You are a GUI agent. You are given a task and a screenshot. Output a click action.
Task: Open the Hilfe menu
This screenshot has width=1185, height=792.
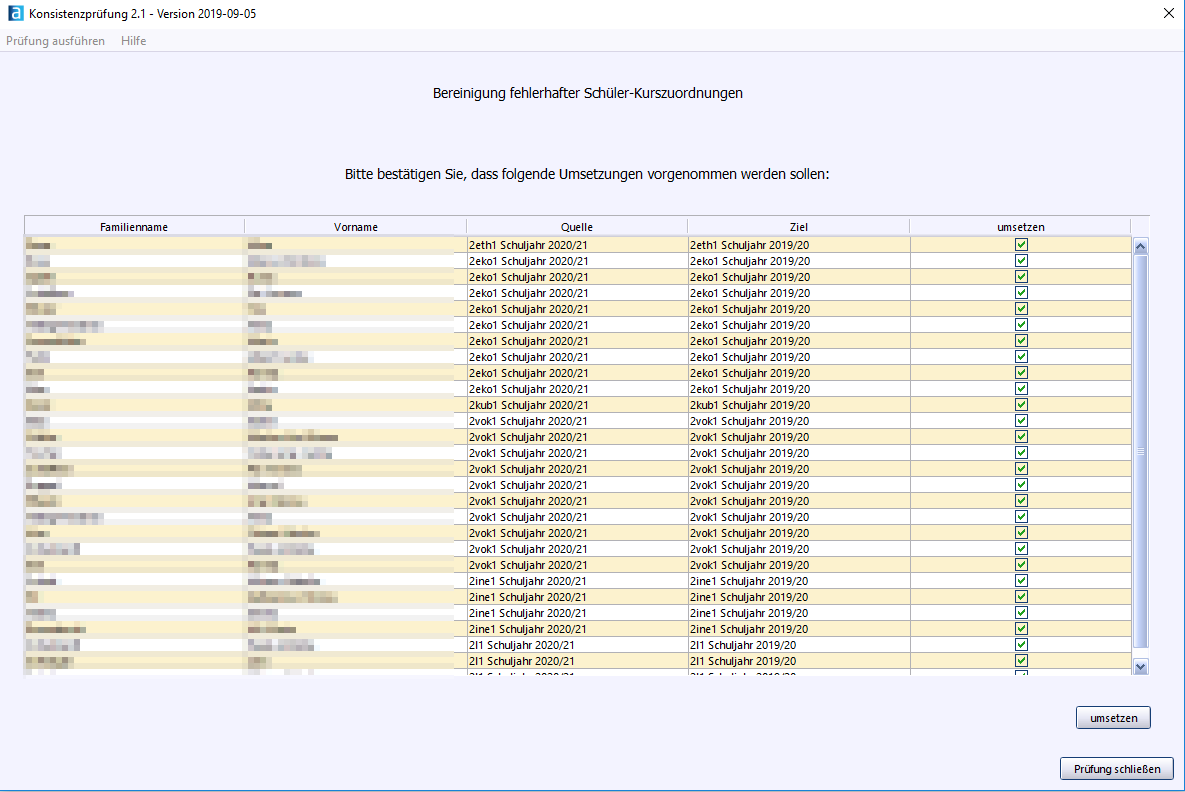134,41
